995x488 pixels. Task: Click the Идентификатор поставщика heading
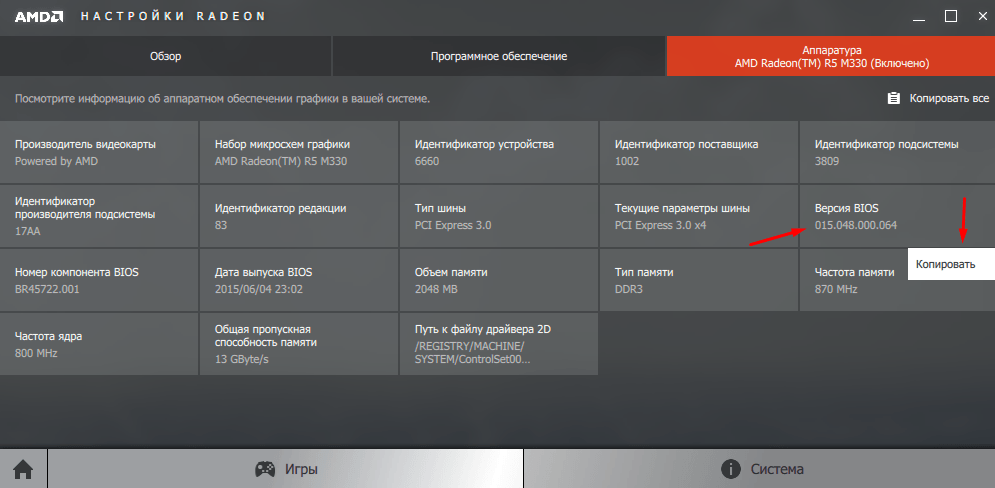tap(687, 144)
